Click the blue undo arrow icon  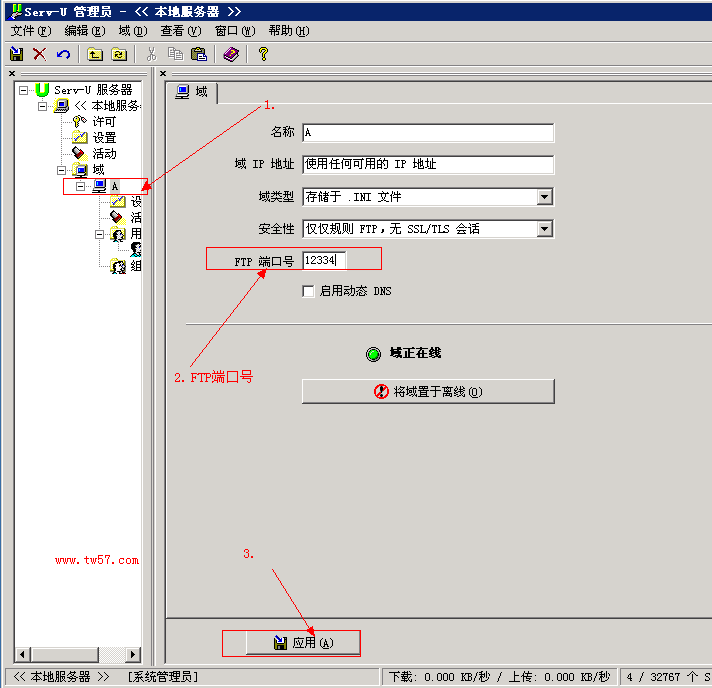click(x=64, y=54)
